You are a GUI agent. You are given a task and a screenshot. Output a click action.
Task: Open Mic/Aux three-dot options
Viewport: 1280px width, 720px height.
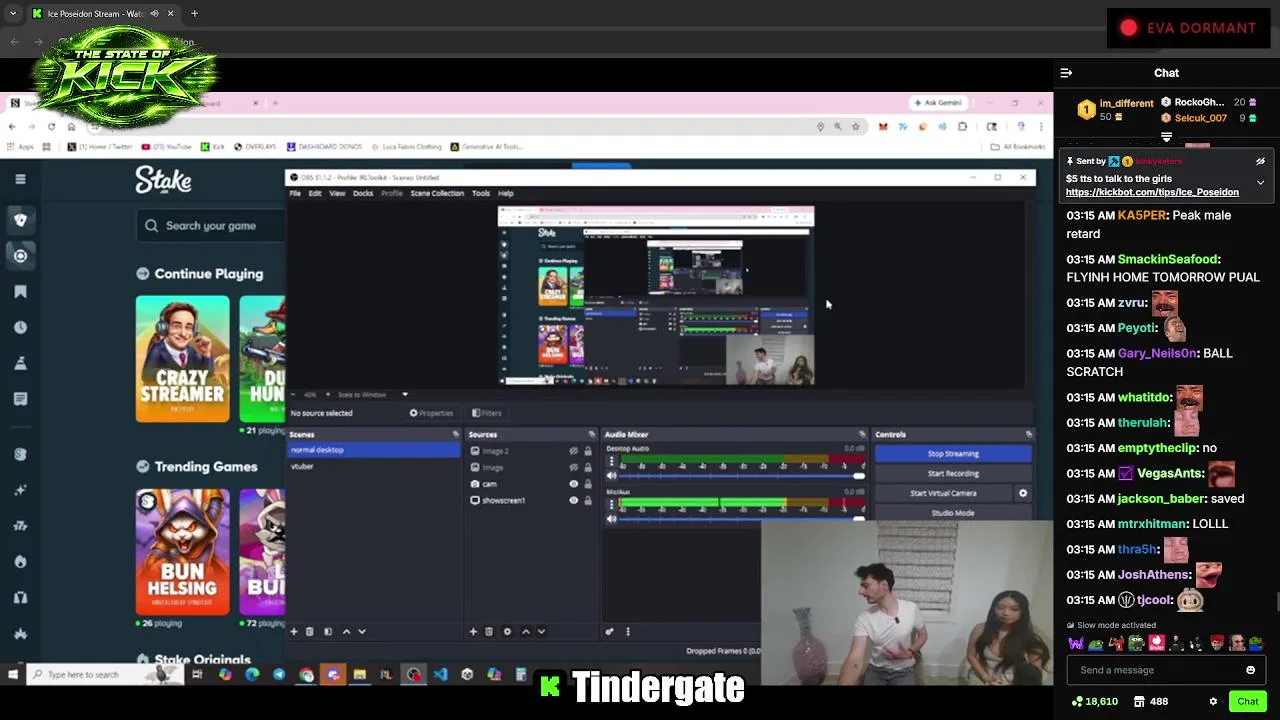click(611, 505)
